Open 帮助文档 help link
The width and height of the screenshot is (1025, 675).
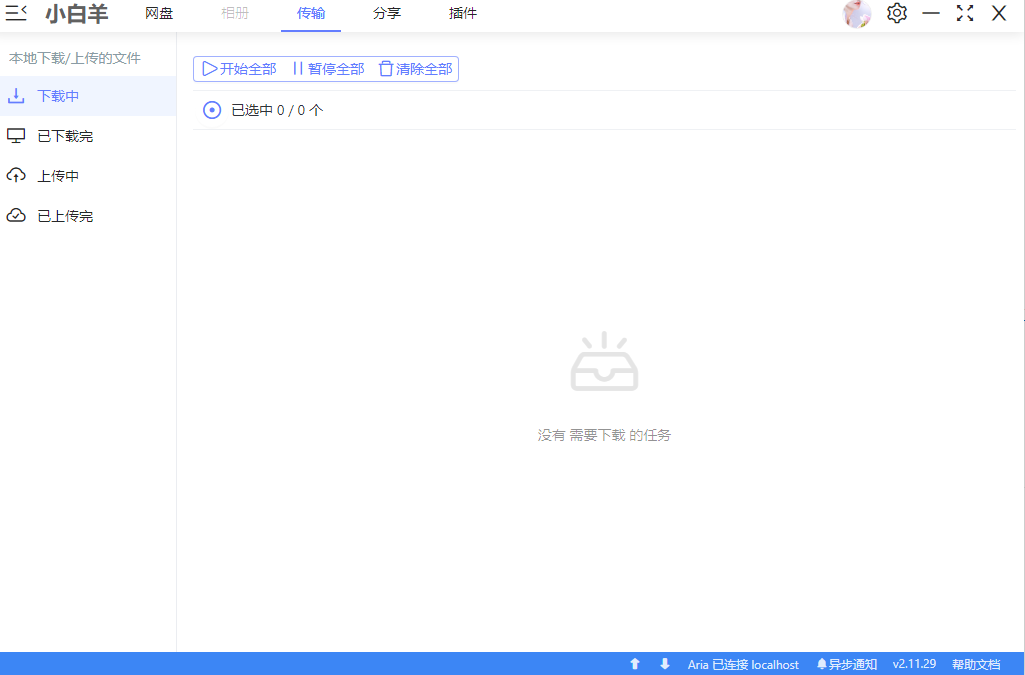pos(975,664)
